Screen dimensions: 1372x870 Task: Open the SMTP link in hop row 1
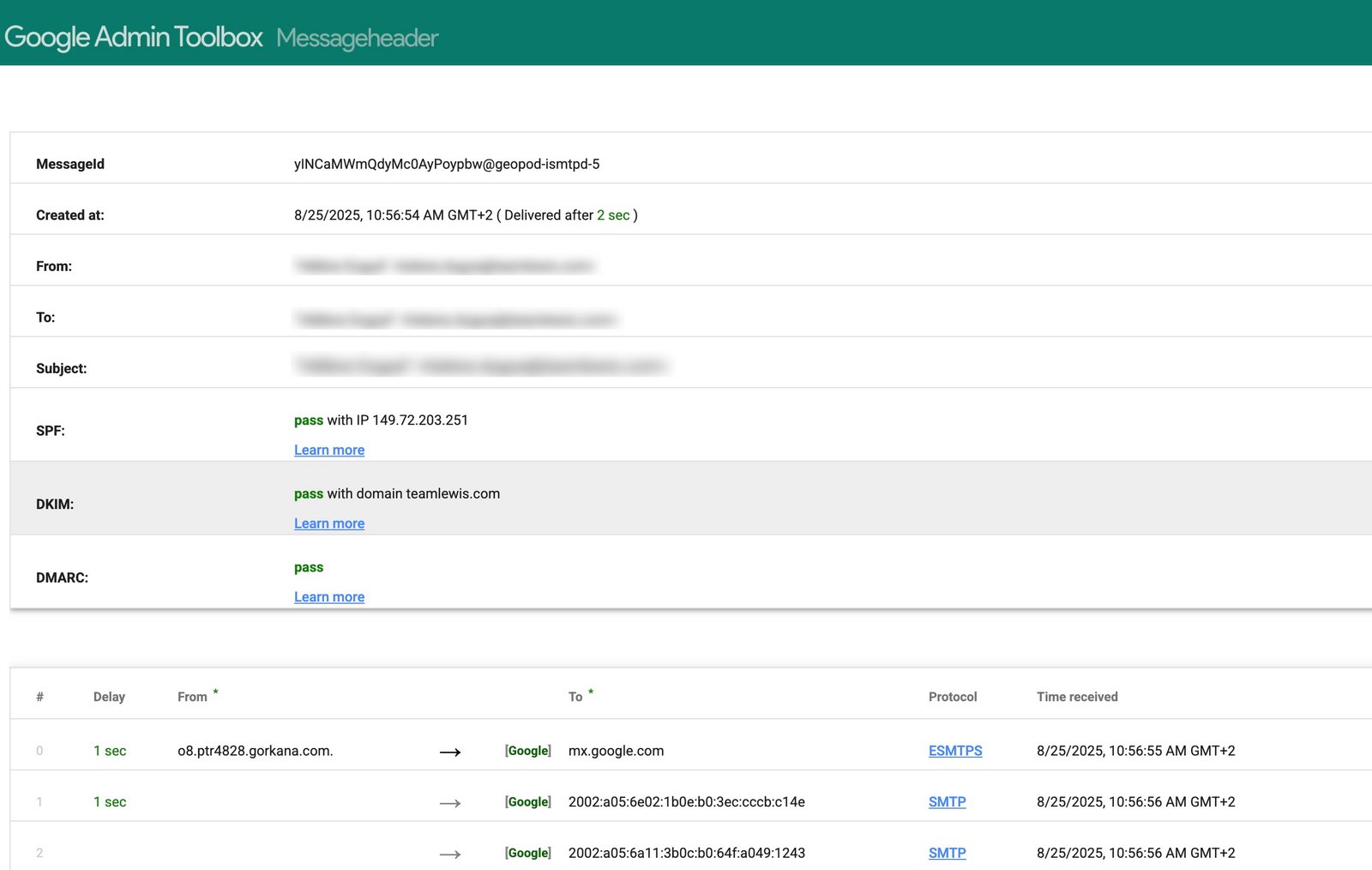[947, 802]
